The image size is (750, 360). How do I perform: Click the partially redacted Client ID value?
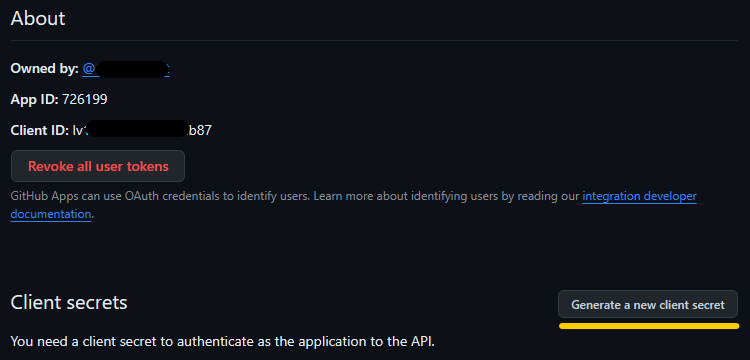pyautogui.click(x=142, y=130)
